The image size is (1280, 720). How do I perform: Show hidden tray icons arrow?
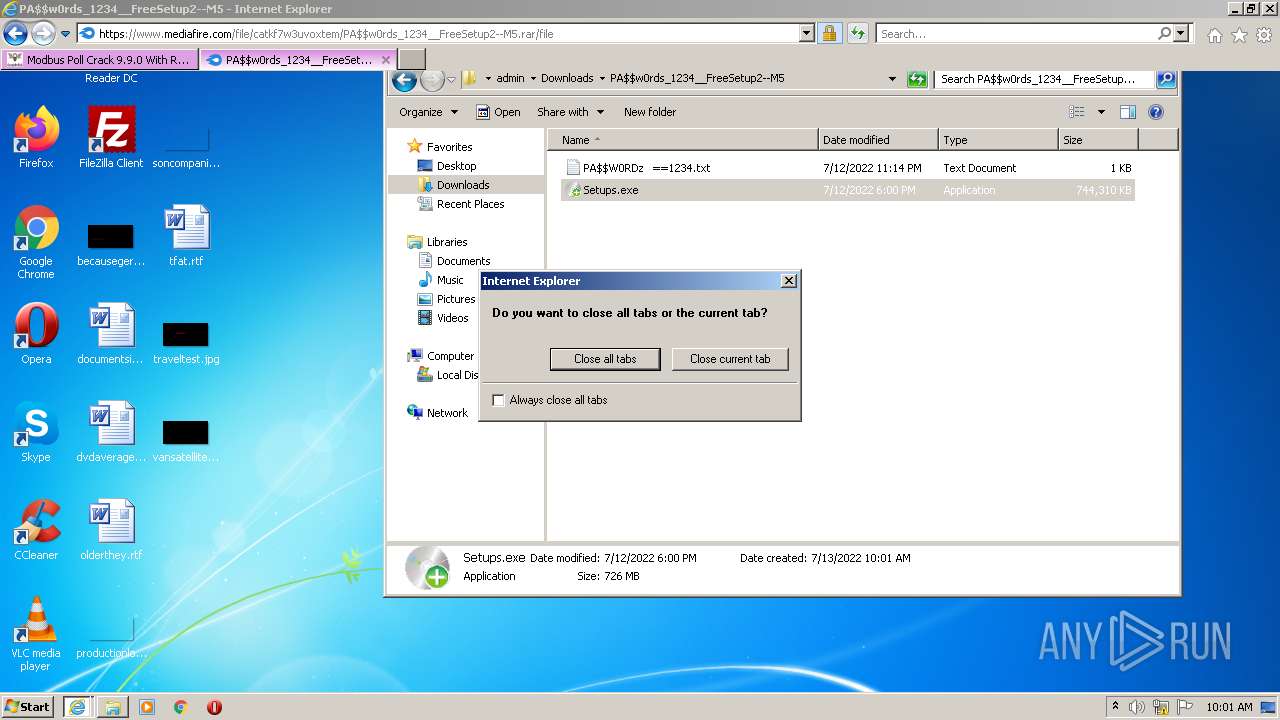click(x=1115, y=706)
